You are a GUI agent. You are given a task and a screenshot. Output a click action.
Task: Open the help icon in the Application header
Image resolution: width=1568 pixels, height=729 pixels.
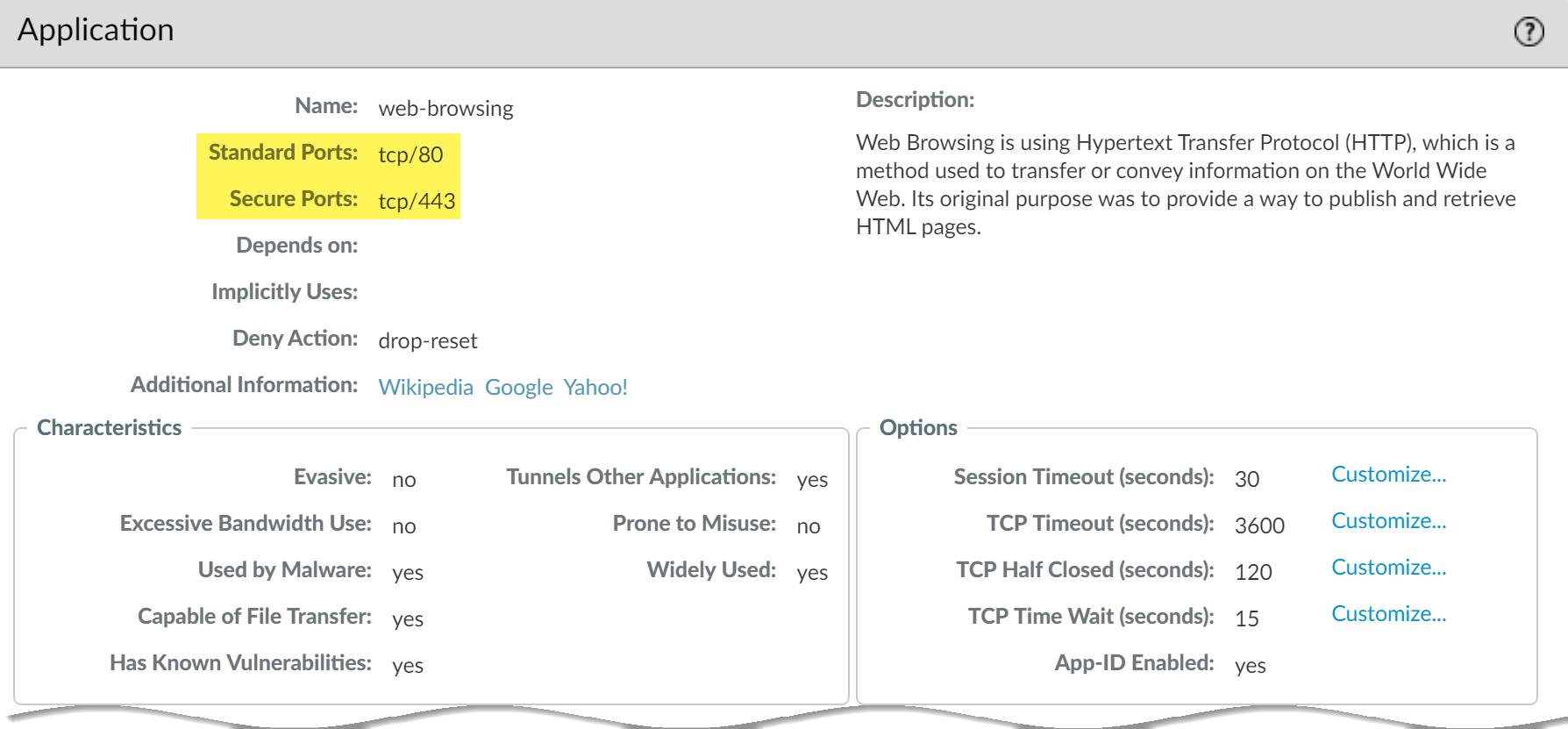pyautogui.click(x=1529, y=32)
